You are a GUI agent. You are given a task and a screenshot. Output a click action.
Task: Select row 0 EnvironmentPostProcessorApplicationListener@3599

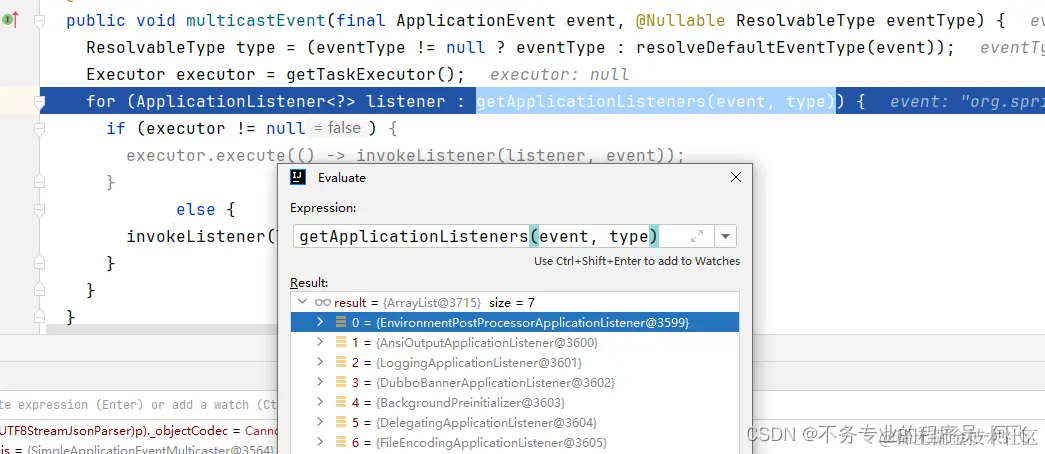point(515,322)
